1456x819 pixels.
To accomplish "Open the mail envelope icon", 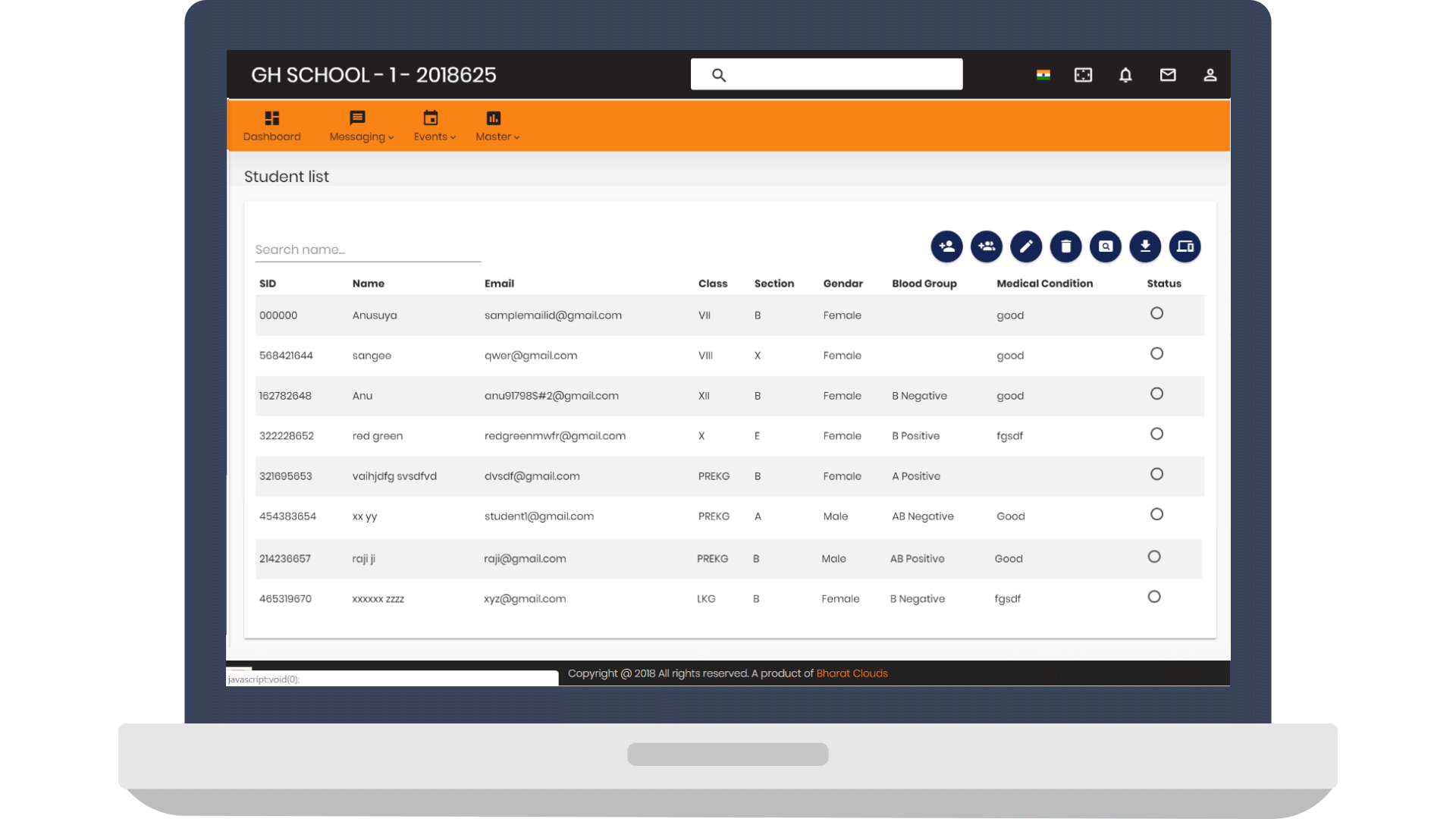I will (1168, 75).
